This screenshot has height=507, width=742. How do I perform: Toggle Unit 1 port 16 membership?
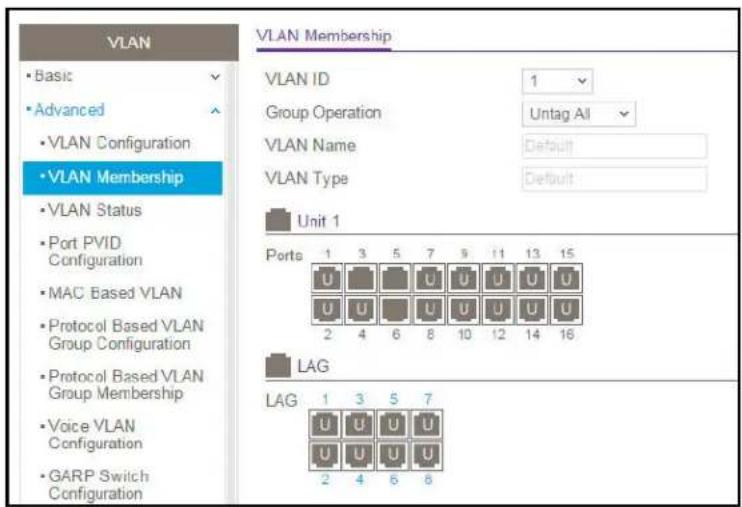(566, 310)
